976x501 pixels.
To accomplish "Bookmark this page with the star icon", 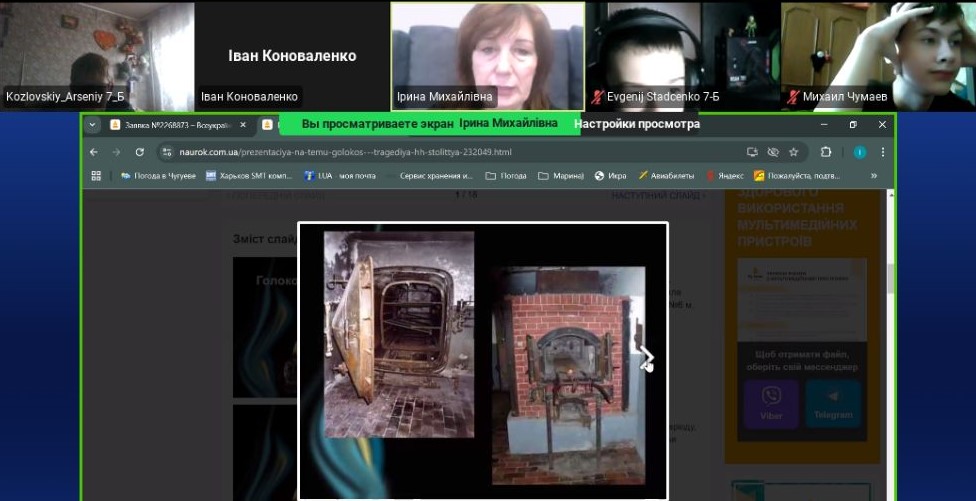I will [794, 152].
